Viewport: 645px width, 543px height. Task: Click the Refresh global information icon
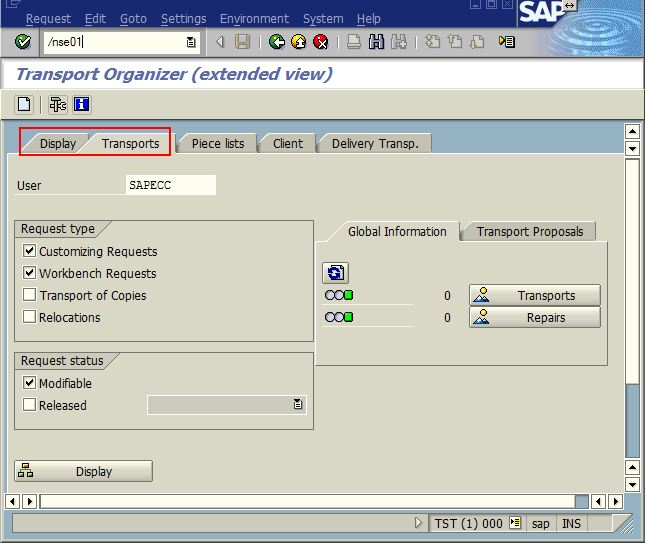tap(336, 273)
